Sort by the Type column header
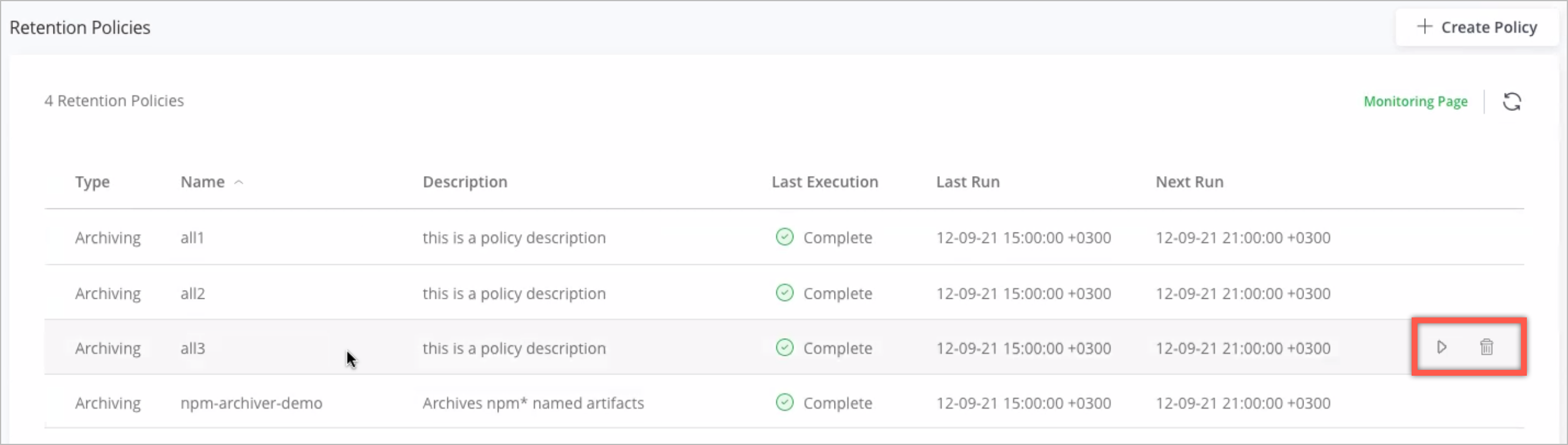Image resolution: width=1568 pixels, height=445 pixels. pos(92,182)
